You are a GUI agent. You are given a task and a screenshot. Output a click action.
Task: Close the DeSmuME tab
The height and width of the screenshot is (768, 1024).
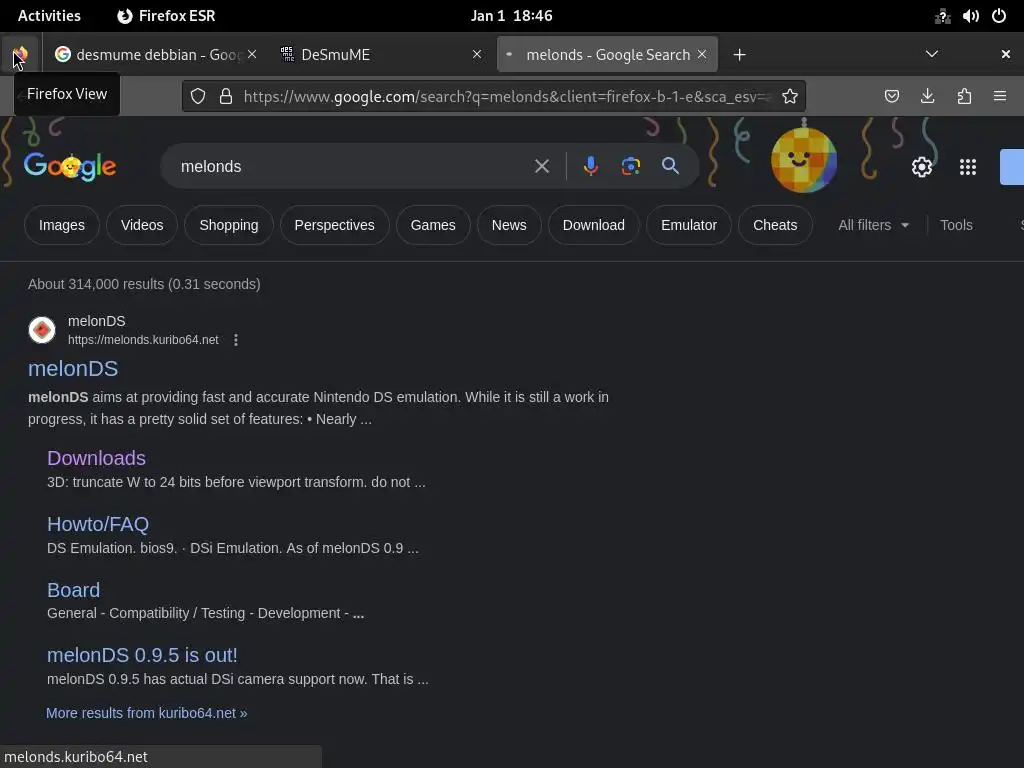(x=477, y=54)
